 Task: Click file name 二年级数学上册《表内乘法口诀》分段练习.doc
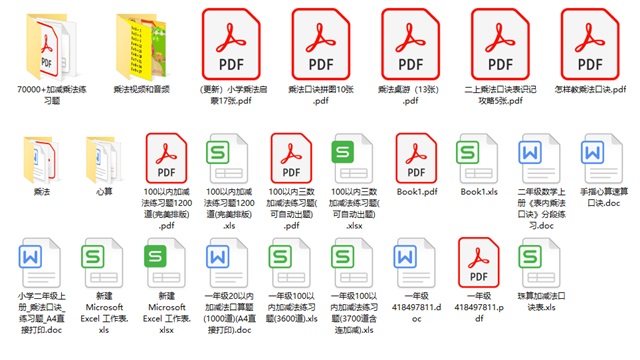coord(541,208)
